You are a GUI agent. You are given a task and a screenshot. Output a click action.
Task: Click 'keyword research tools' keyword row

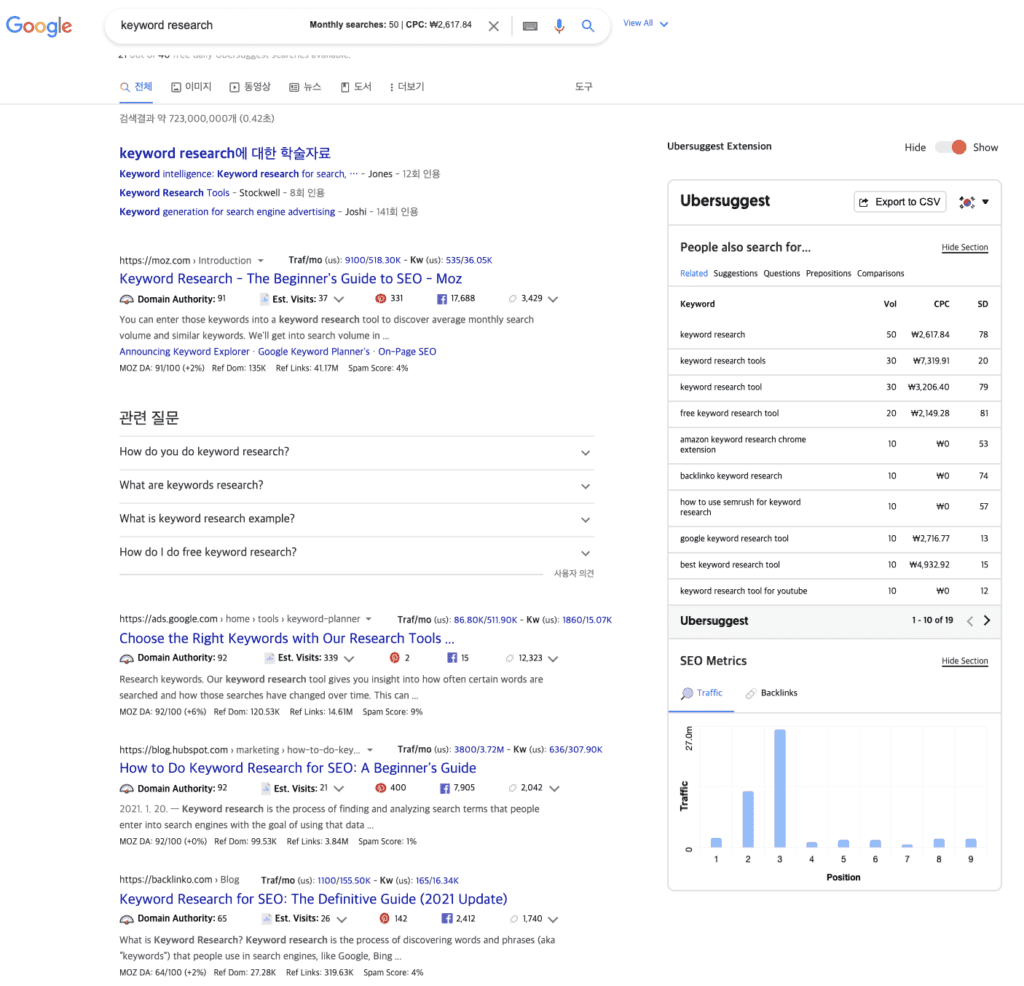click(835, 361)
